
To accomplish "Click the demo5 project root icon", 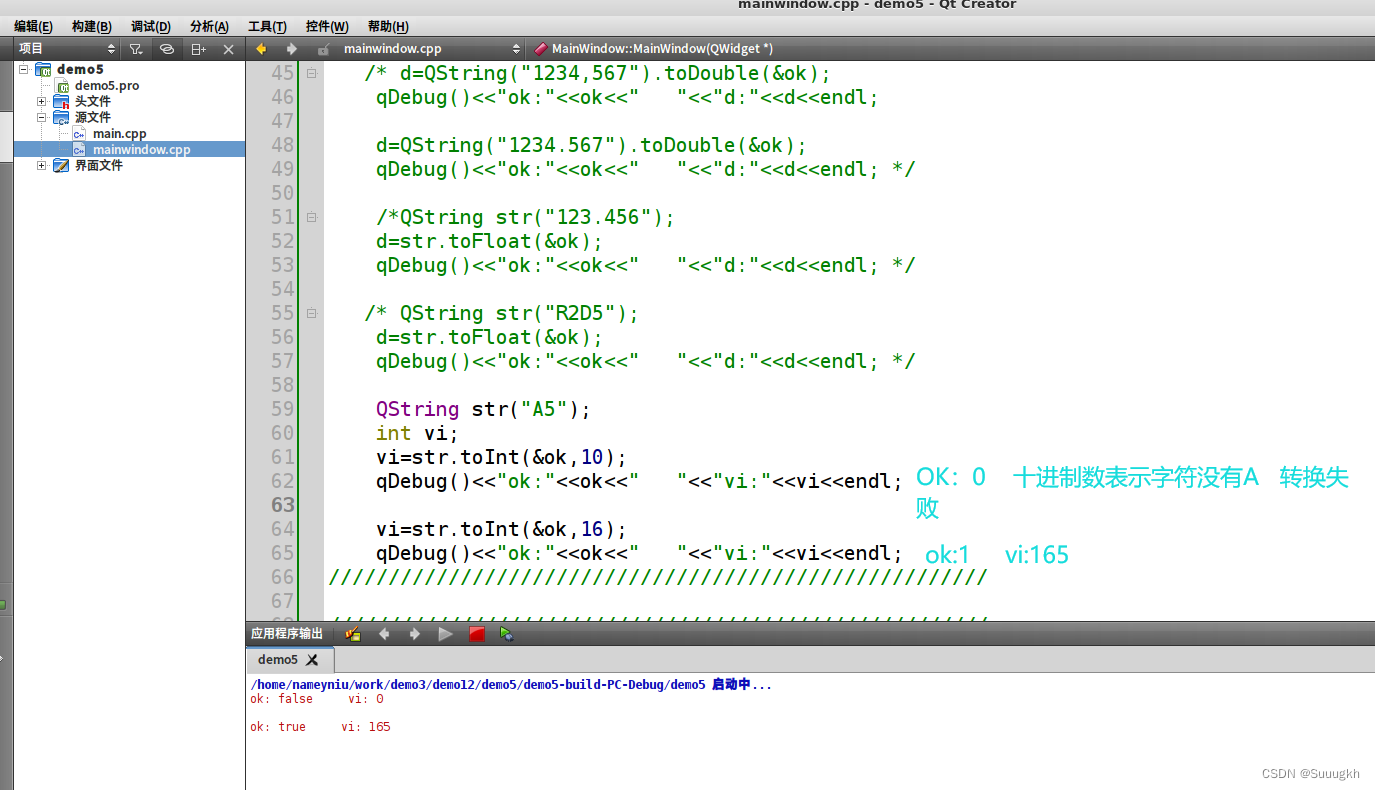I will (x=43, y=69).
